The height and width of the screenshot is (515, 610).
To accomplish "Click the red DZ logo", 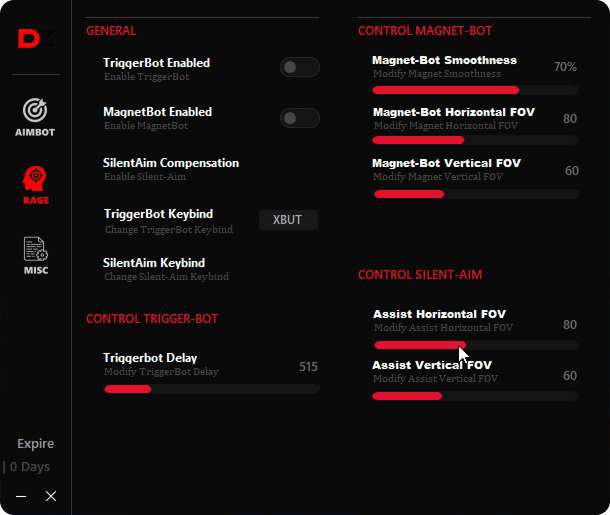I will click(36, 39).
